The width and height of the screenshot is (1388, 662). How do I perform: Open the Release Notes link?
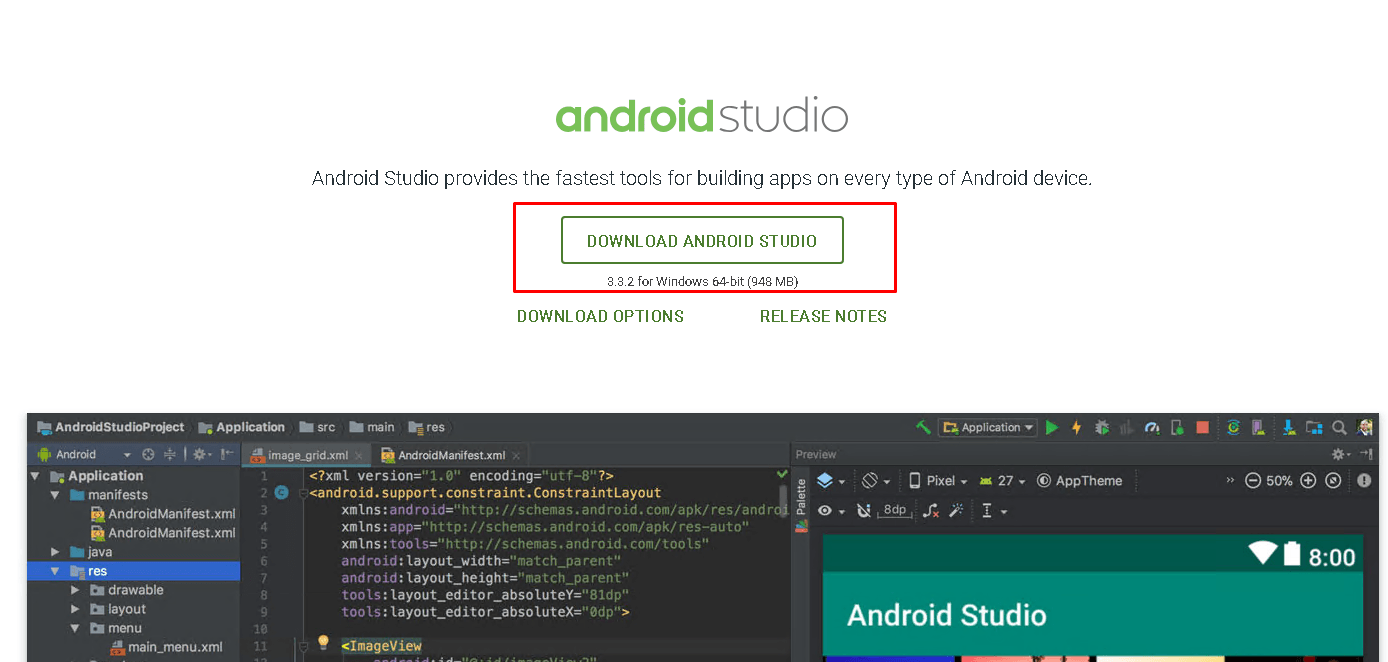(x=823, y=316)
